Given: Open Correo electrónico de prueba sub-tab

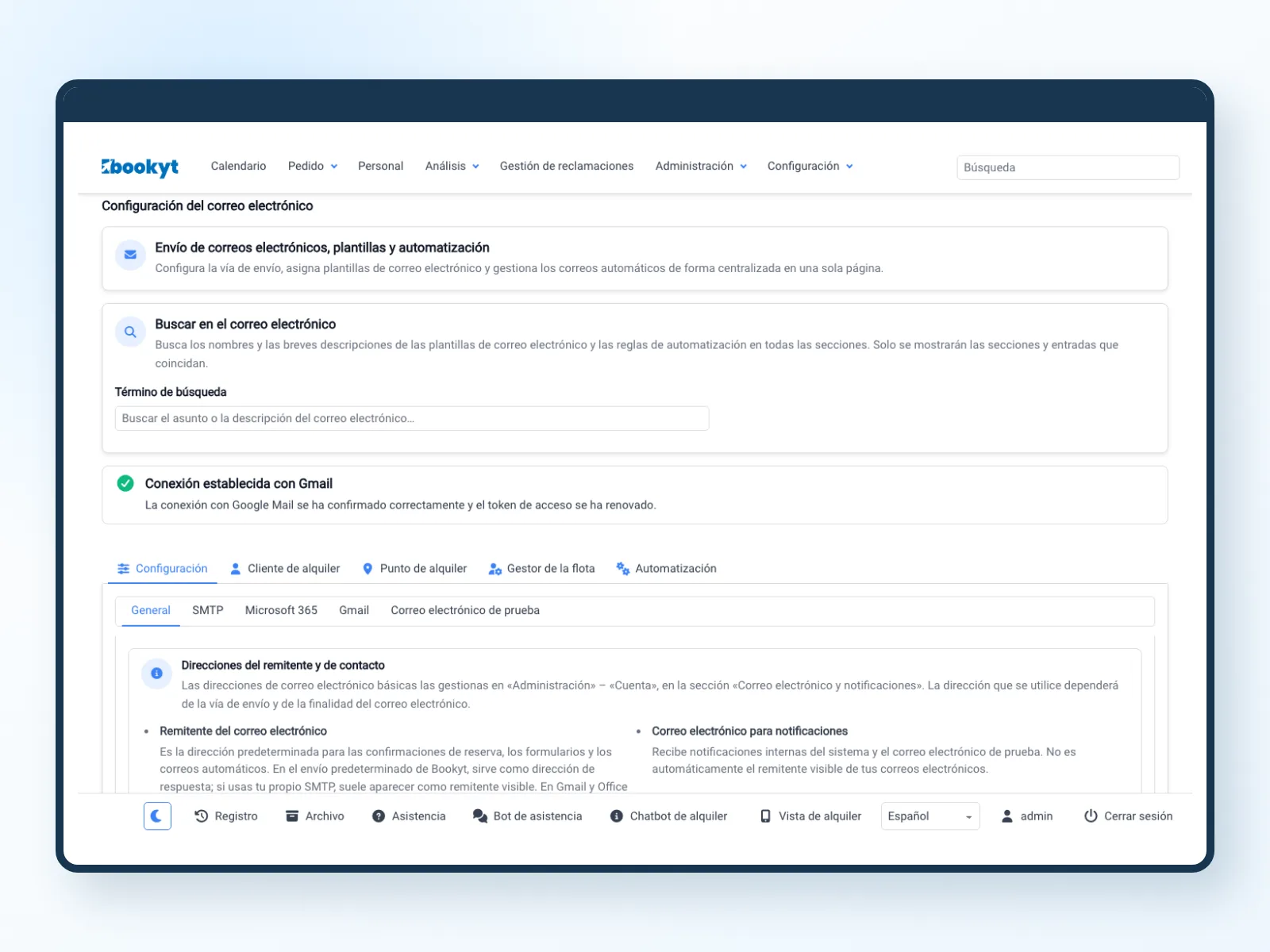Looking at the screenshot, I should tap(465, 610).
